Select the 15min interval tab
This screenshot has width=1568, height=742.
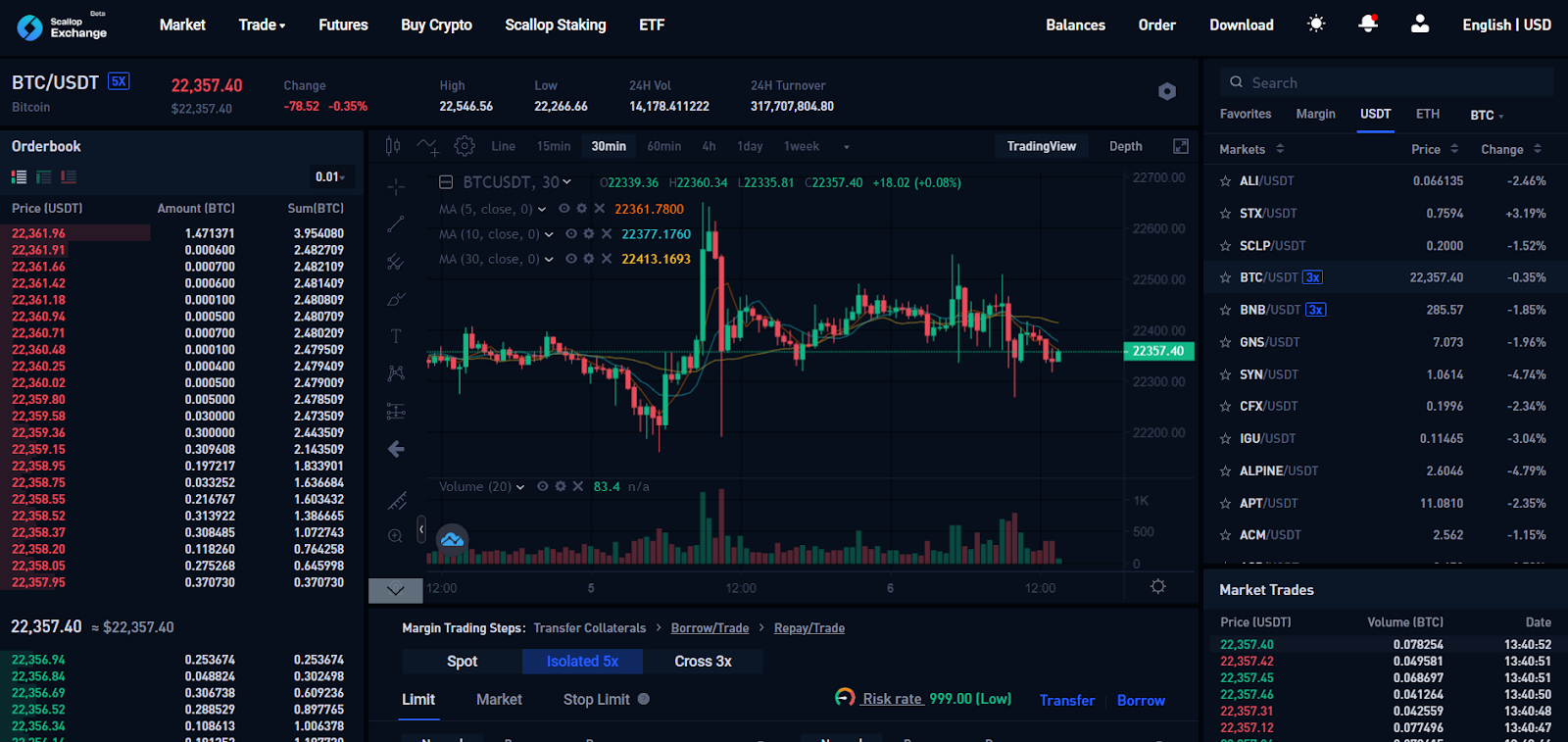tap(554, 146)
